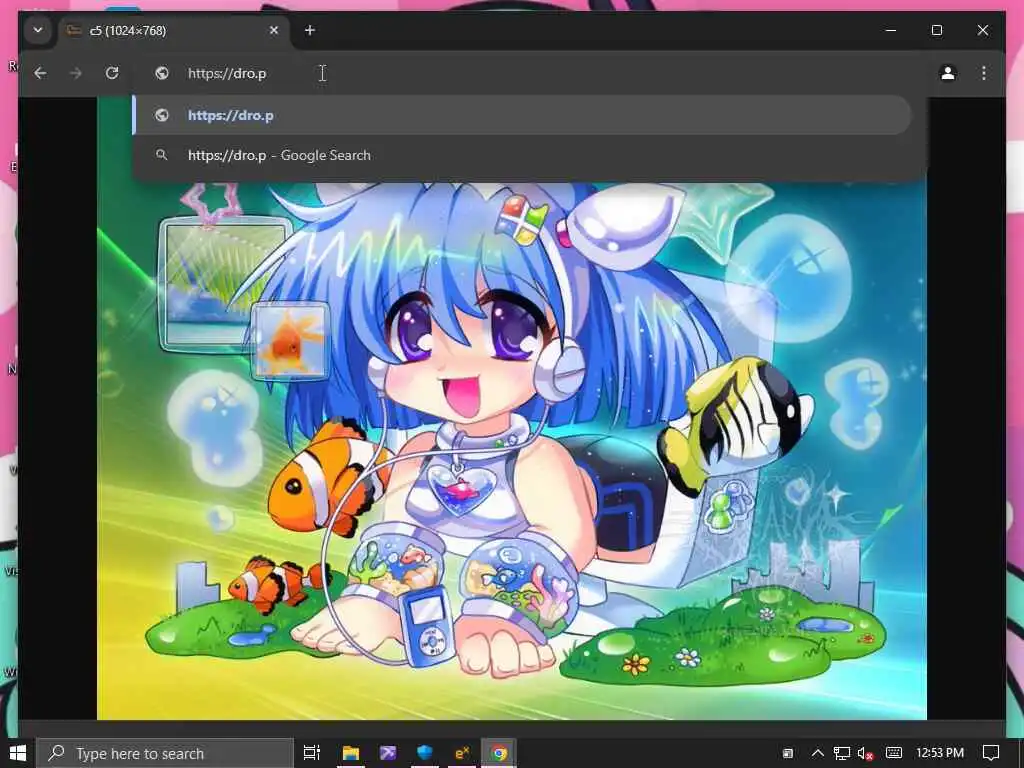
Task: Minimize the Chrome window
Action: point(891,30)
